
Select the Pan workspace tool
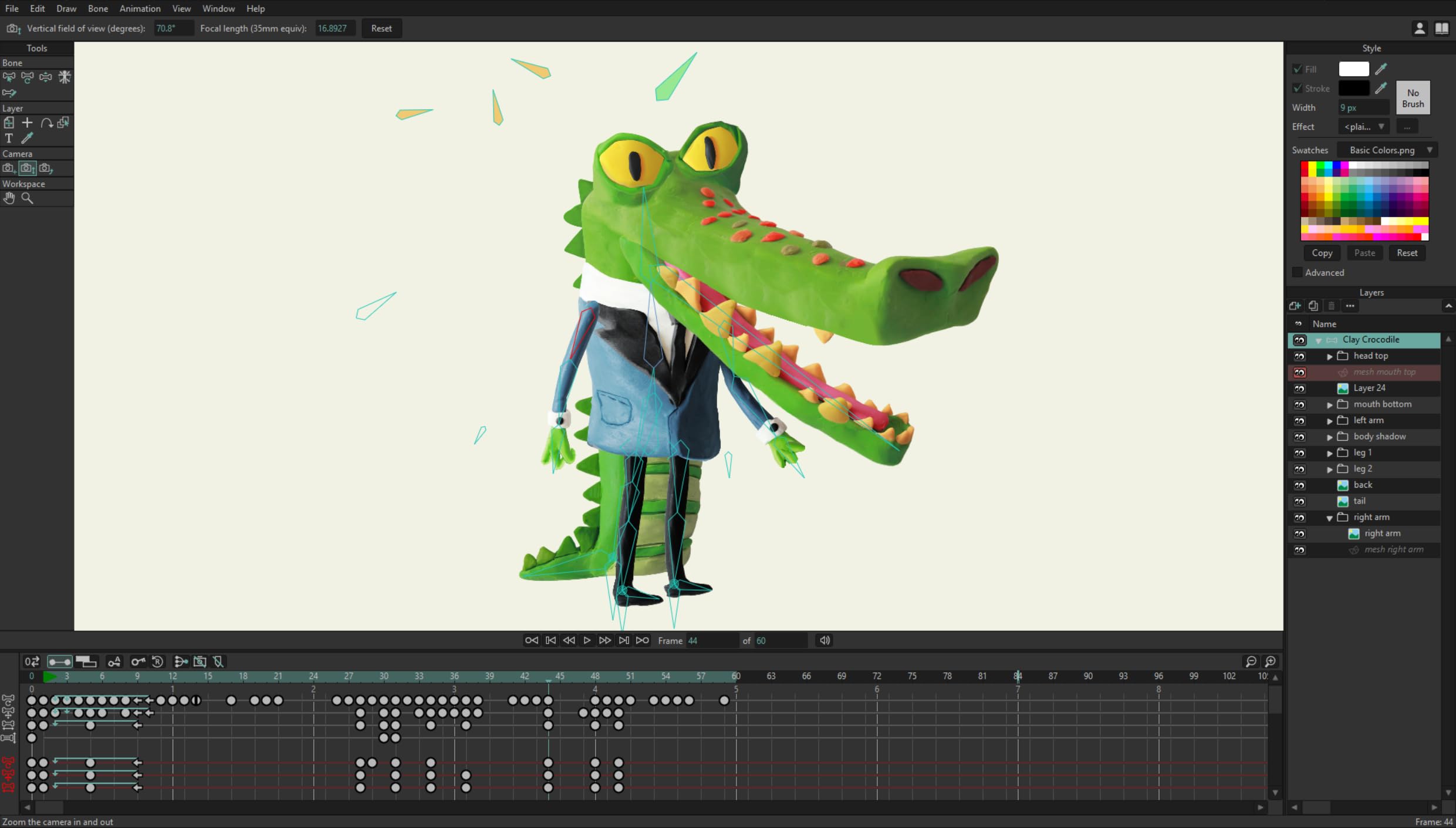(9, 198)
